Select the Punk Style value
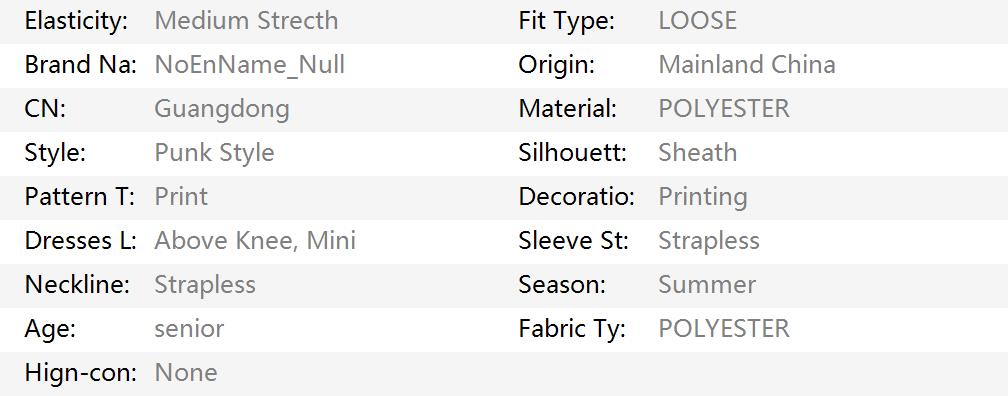This screenshot has width=1008, height=396. pos(214,153)
